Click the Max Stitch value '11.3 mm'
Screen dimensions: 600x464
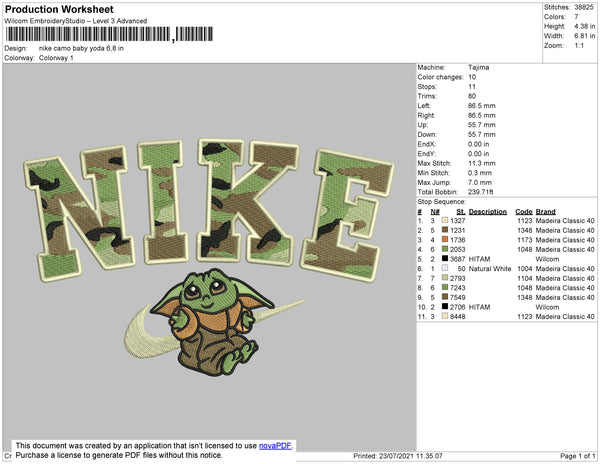pyautogui.click(x=481, y=163)
